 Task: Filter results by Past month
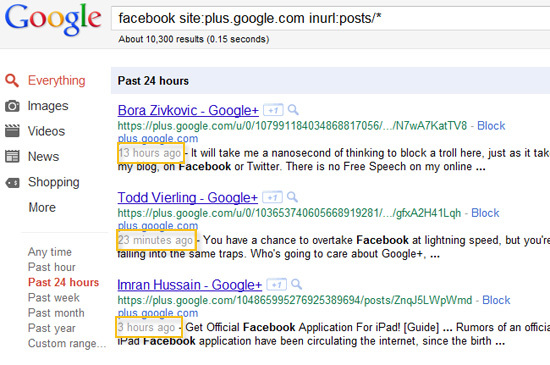56,313
